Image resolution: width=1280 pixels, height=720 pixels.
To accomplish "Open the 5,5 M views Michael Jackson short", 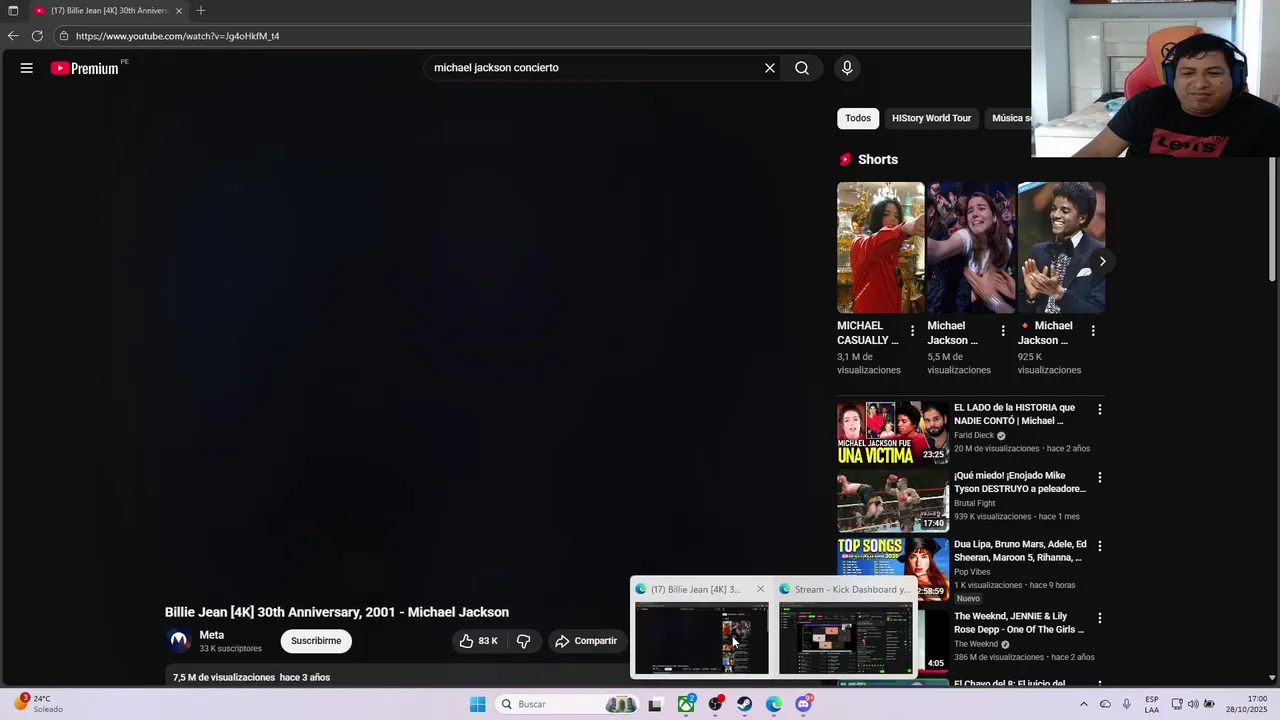I will (x=970, y=247).
